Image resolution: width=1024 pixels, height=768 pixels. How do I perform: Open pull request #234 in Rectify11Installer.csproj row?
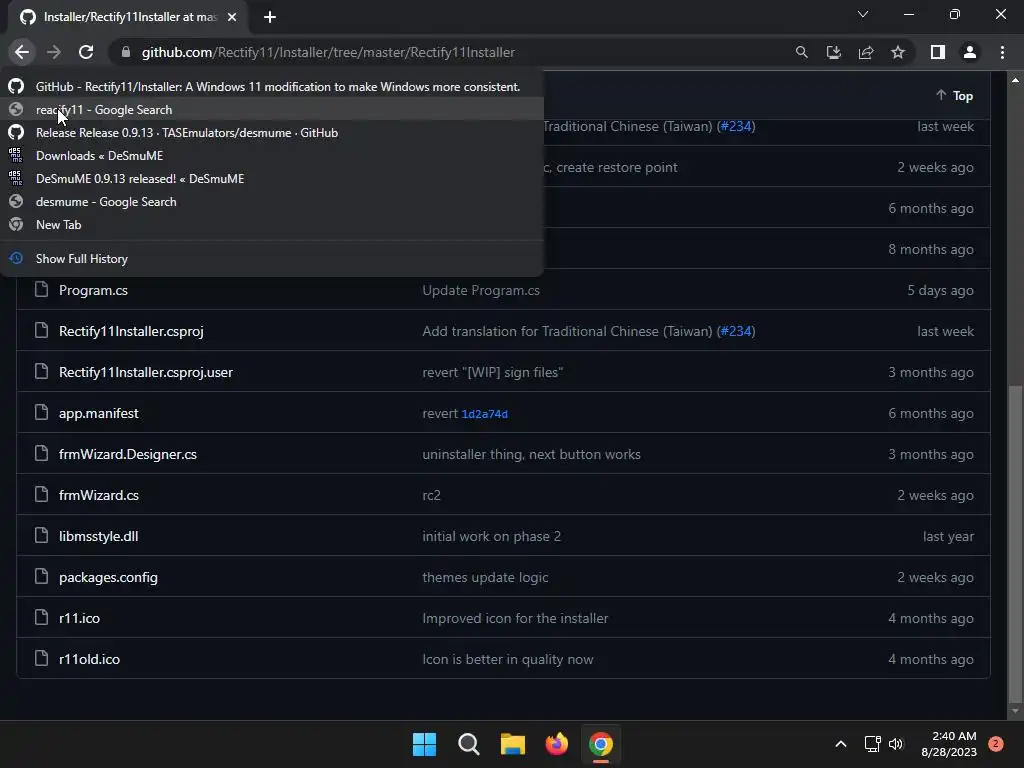[x=736, y=331]
